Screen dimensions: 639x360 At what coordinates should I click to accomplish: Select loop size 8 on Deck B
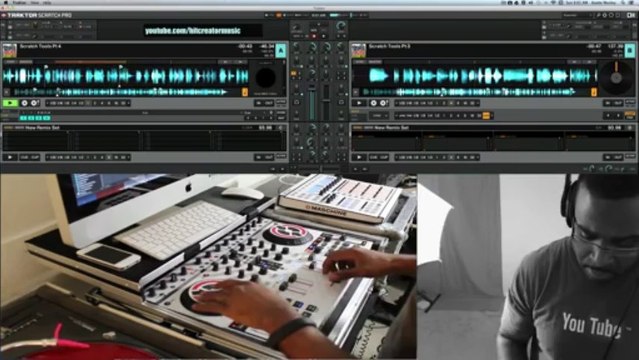(458, 103)
